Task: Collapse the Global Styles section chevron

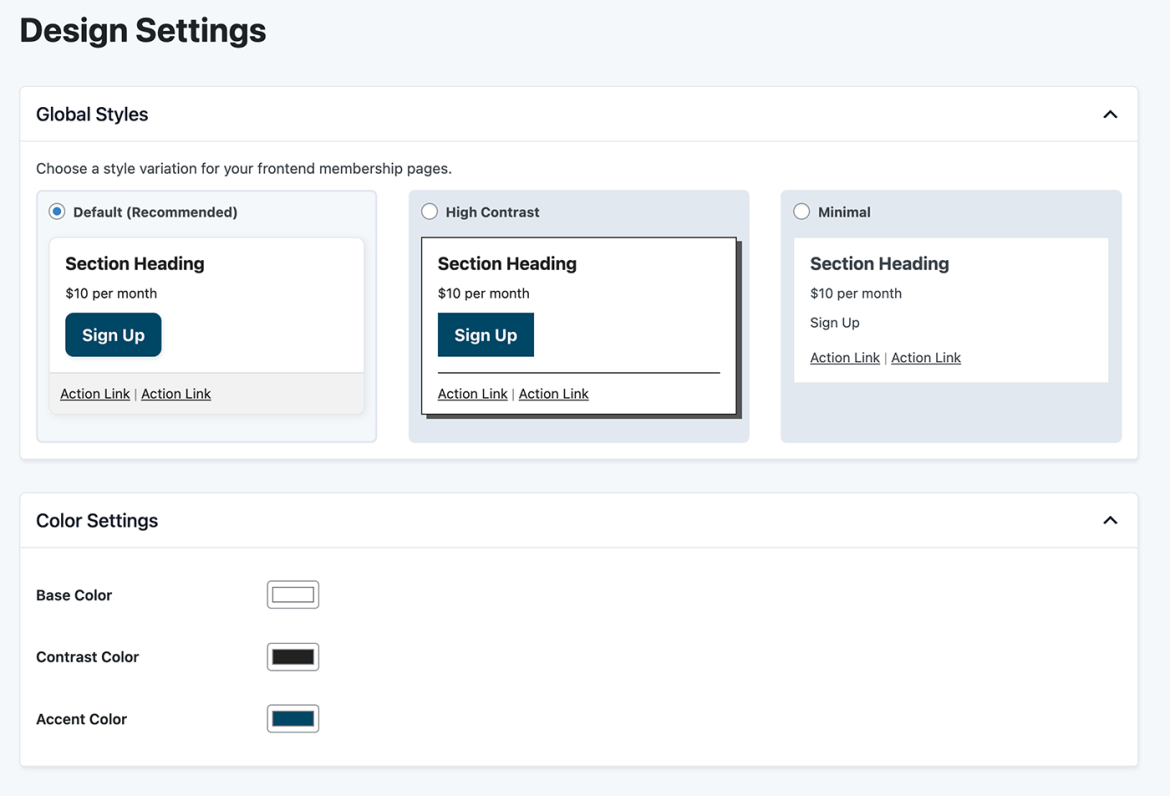Action: [1109, 114]
